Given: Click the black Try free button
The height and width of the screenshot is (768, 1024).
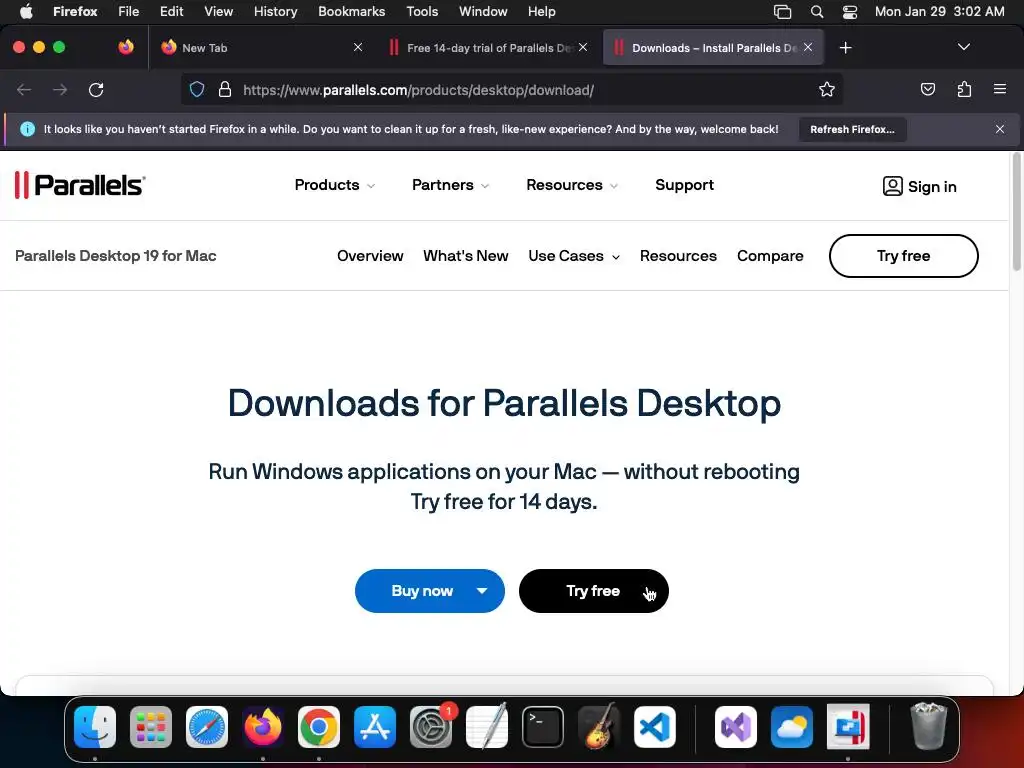Looking at the screenshot, I should (x=594, y=591).
